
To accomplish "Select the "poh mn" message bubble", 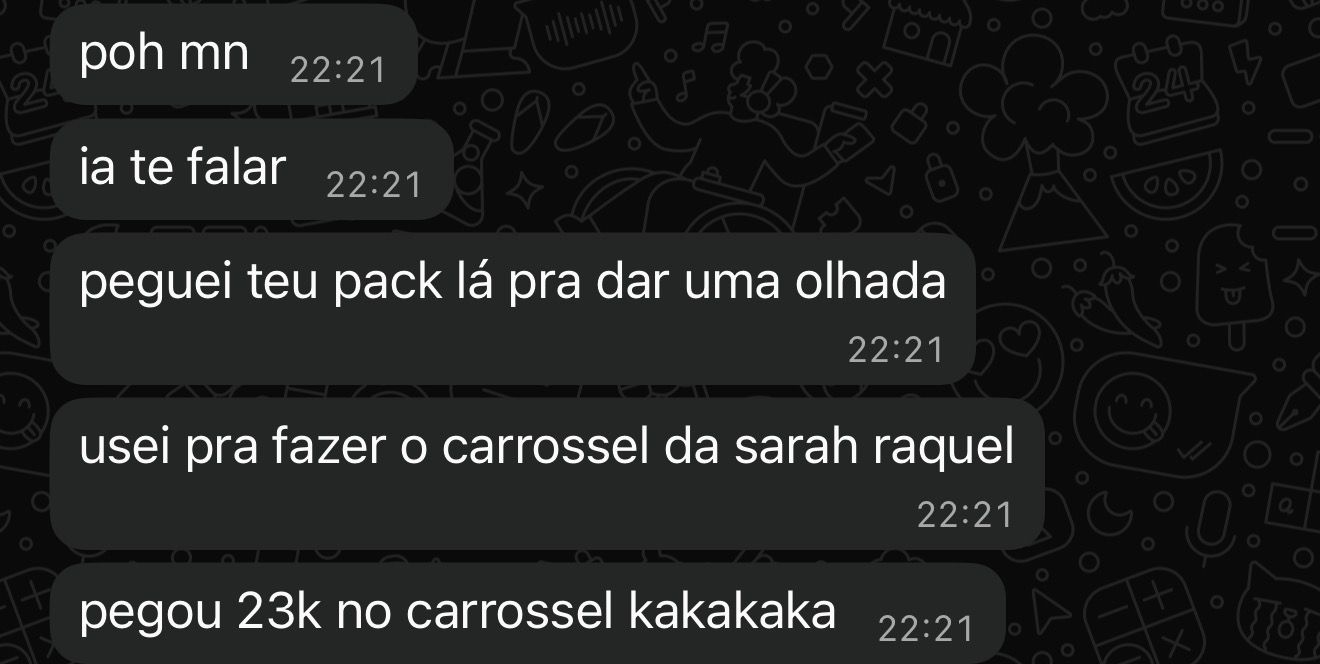I will 232,55.
